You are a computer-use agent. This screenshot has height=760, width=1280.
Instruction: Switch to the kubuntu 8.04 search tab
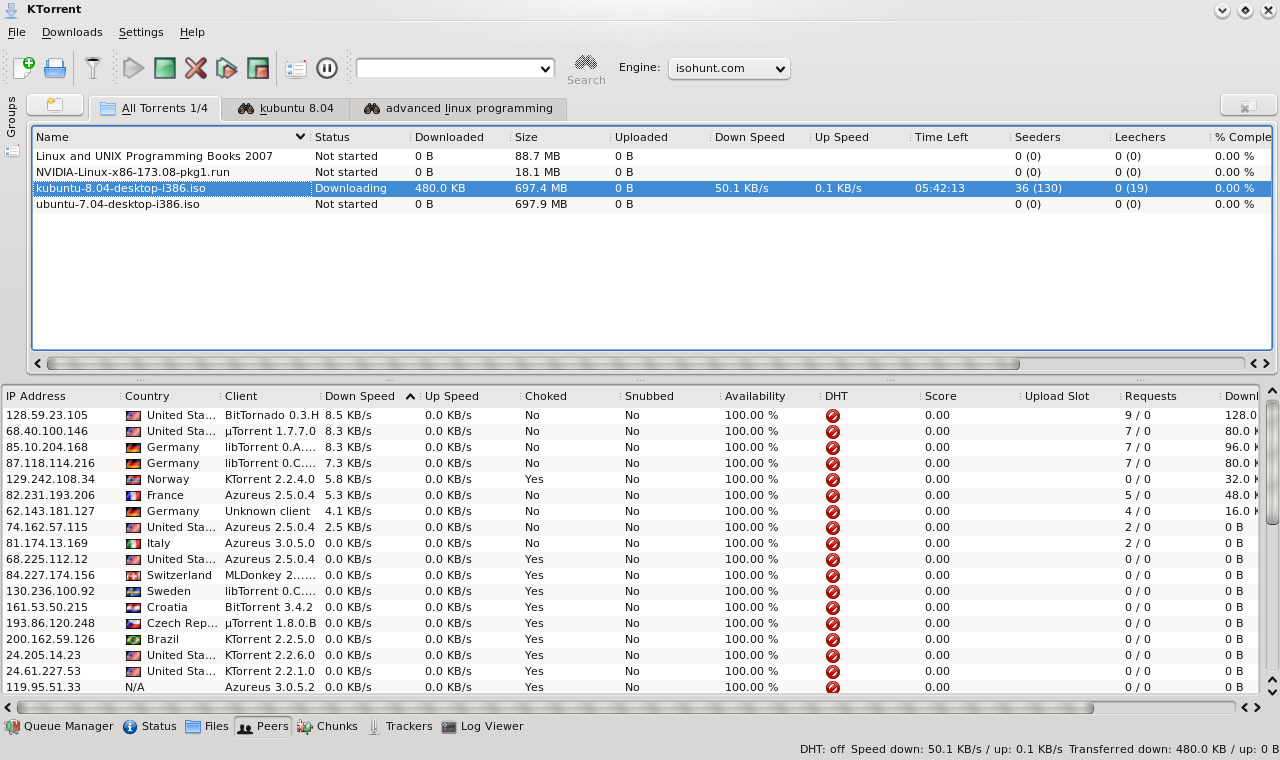(x=285, y=108)
